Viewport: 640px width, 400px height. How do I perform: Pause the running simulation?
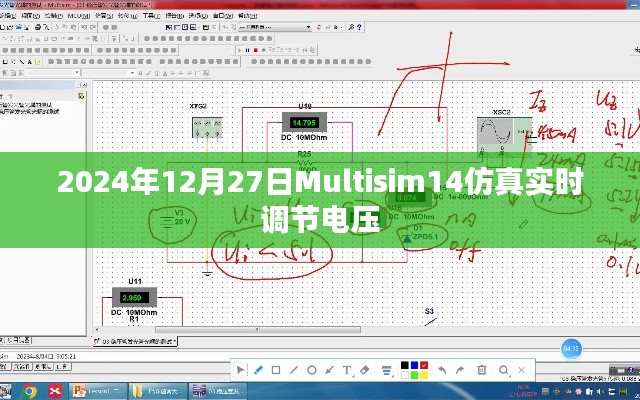click(x=247, y=50)
